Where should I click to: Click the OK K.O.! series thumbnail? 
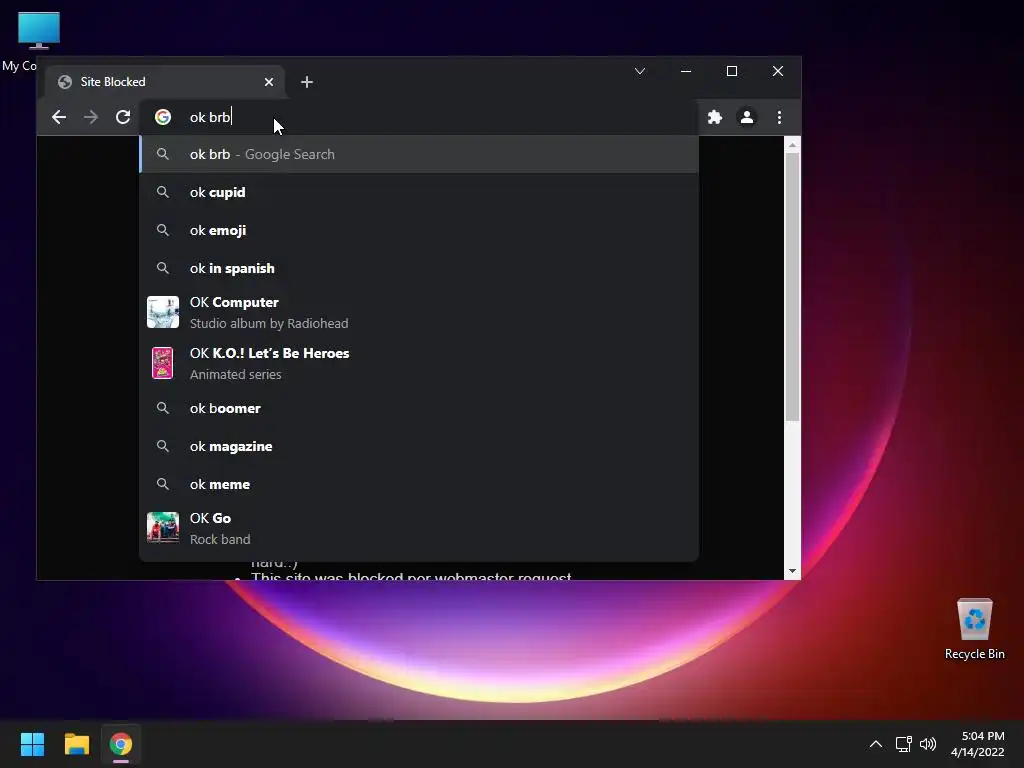click(x=163, y=363)
